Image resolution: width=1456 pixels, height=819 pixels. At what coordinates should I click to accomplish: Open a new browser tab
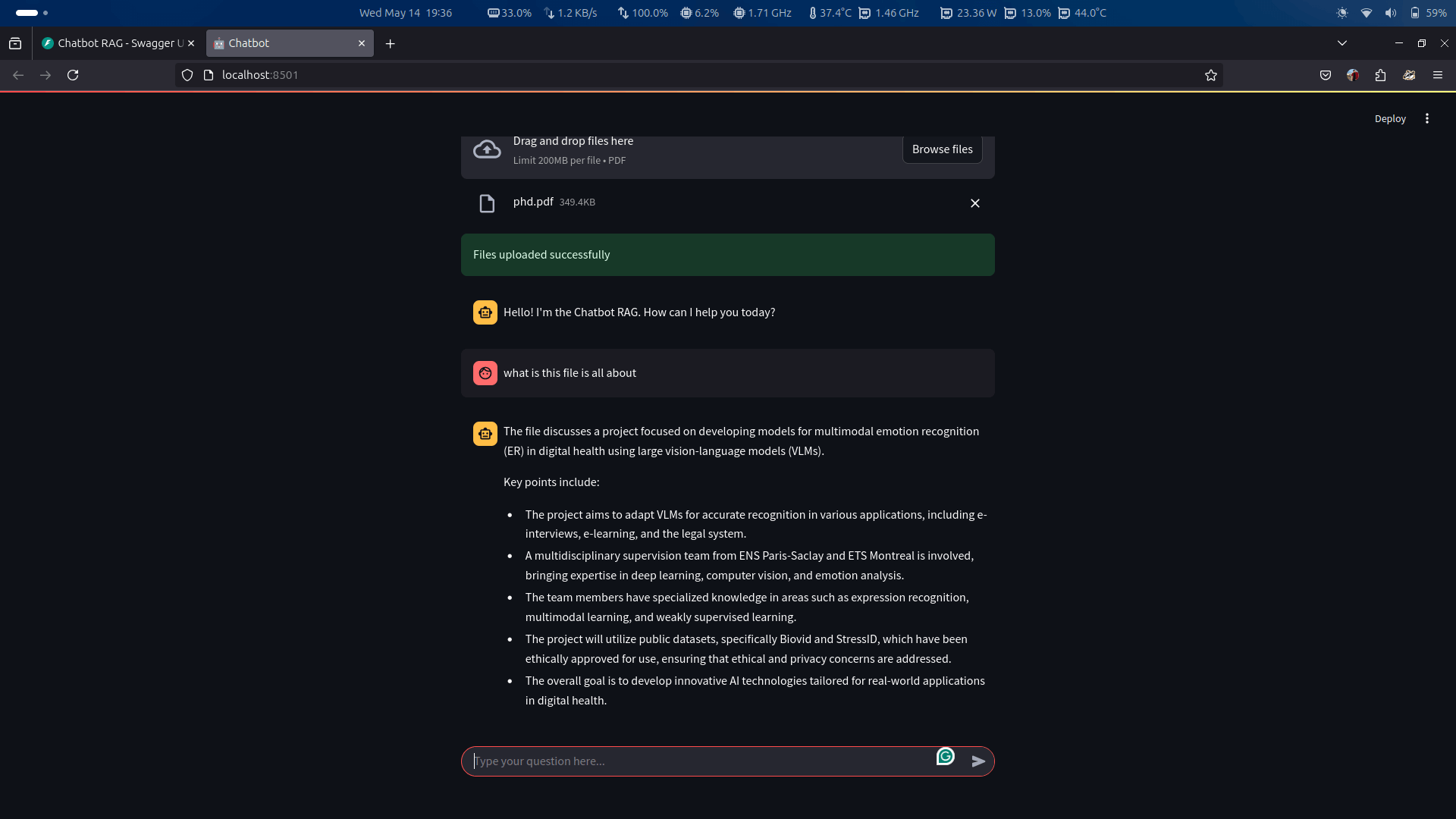pyautogui.click(x=391, y=44)
